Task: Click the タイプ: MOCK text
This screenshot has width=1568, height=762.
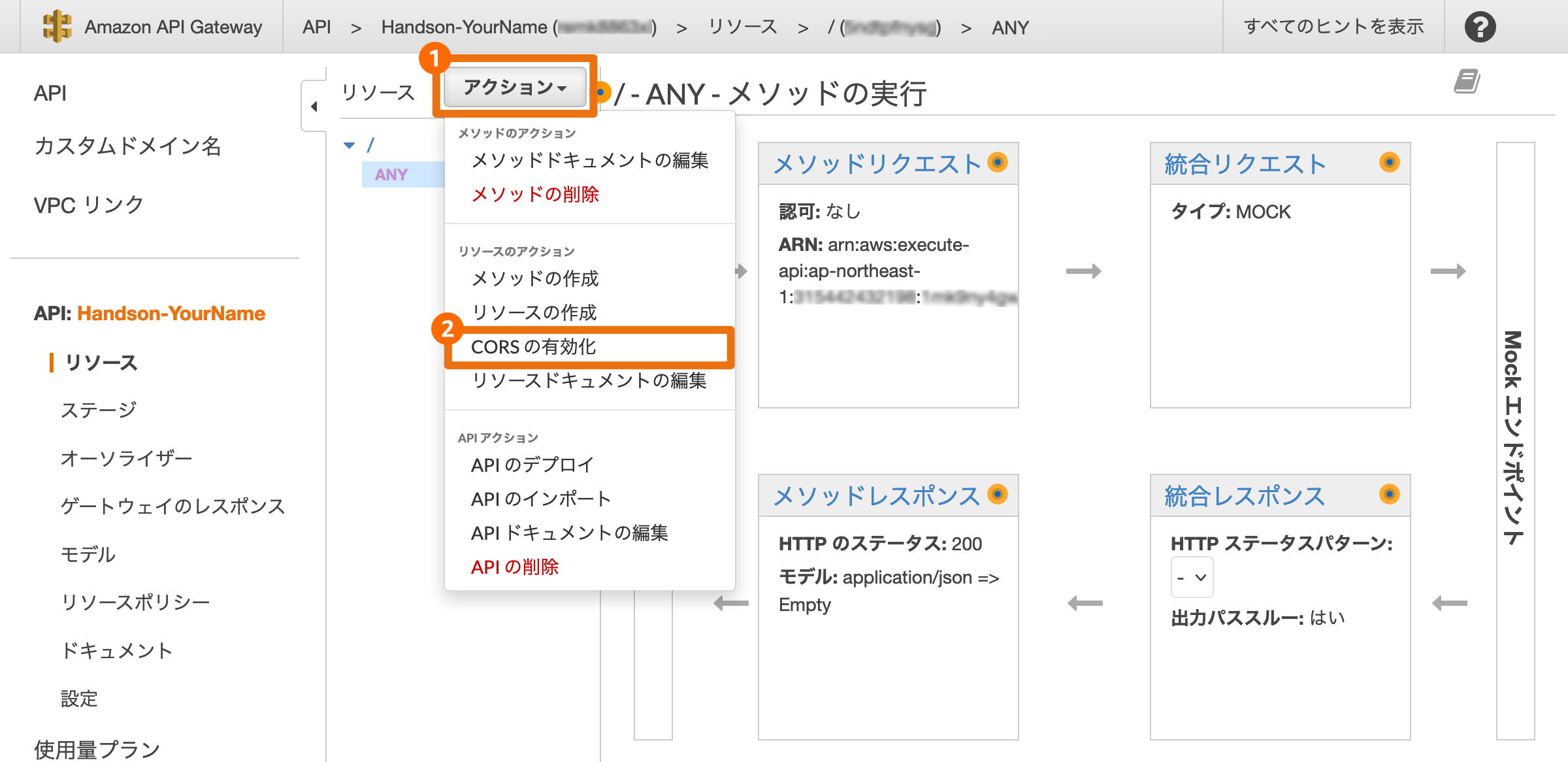Action: coord(1231,212)
